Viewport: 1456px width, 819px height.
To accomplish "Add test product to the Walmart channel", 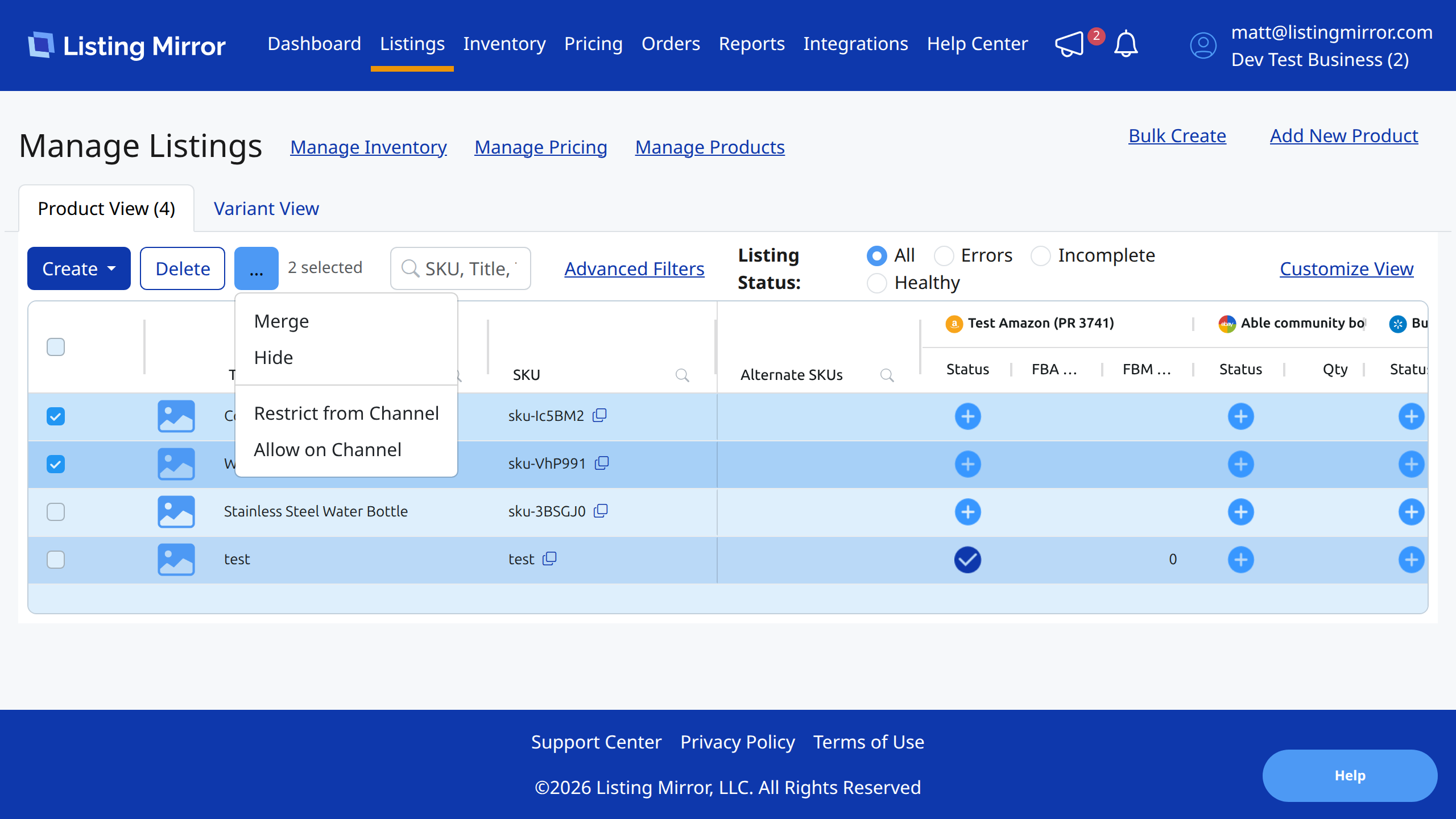I will pos(1411,560).
